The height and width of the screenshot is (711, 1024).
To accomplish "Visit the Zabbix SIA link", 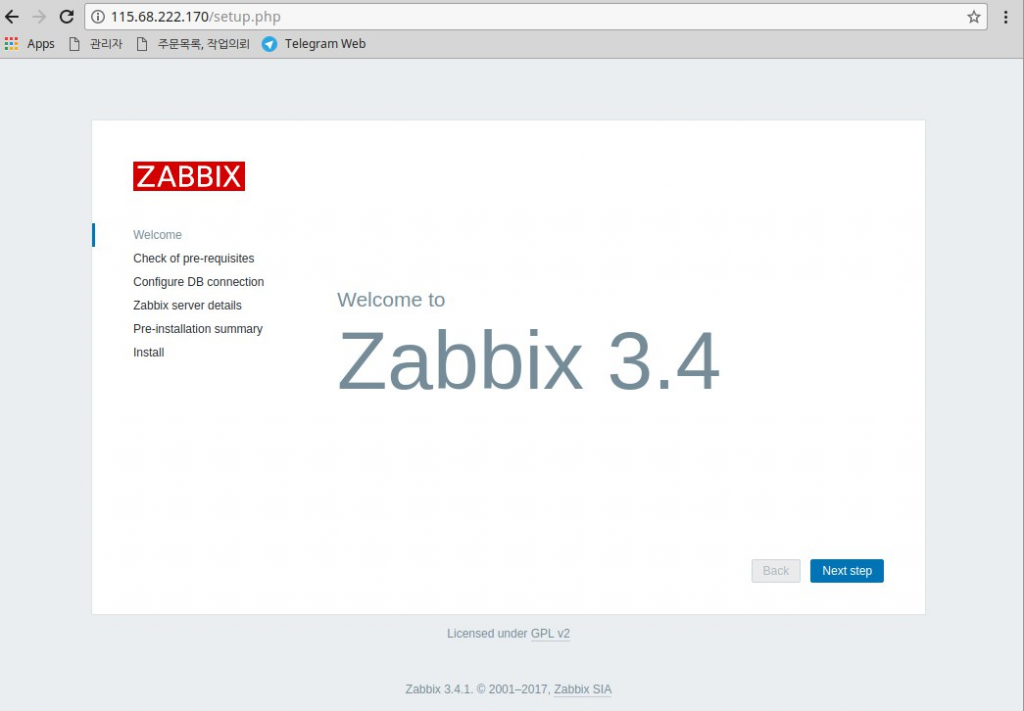I will pos(582,689).
